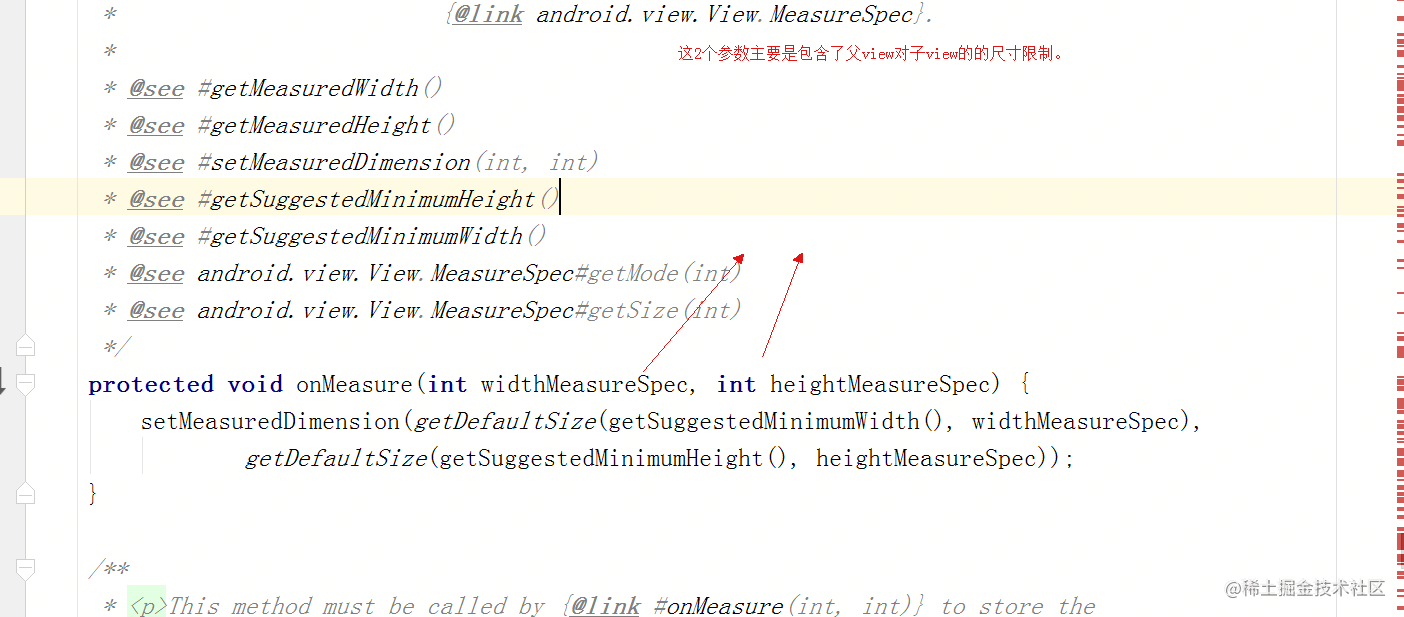Click the 'MeasureSpec#getMode(int)' @see reference

tap(586, 273)
